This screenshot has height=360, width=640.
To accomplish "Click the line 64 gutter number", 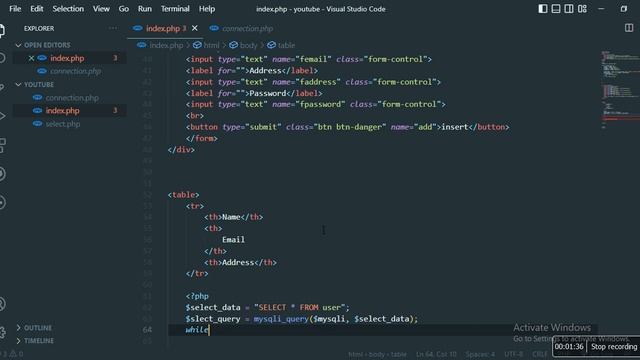I will click(x=147, y=330).
